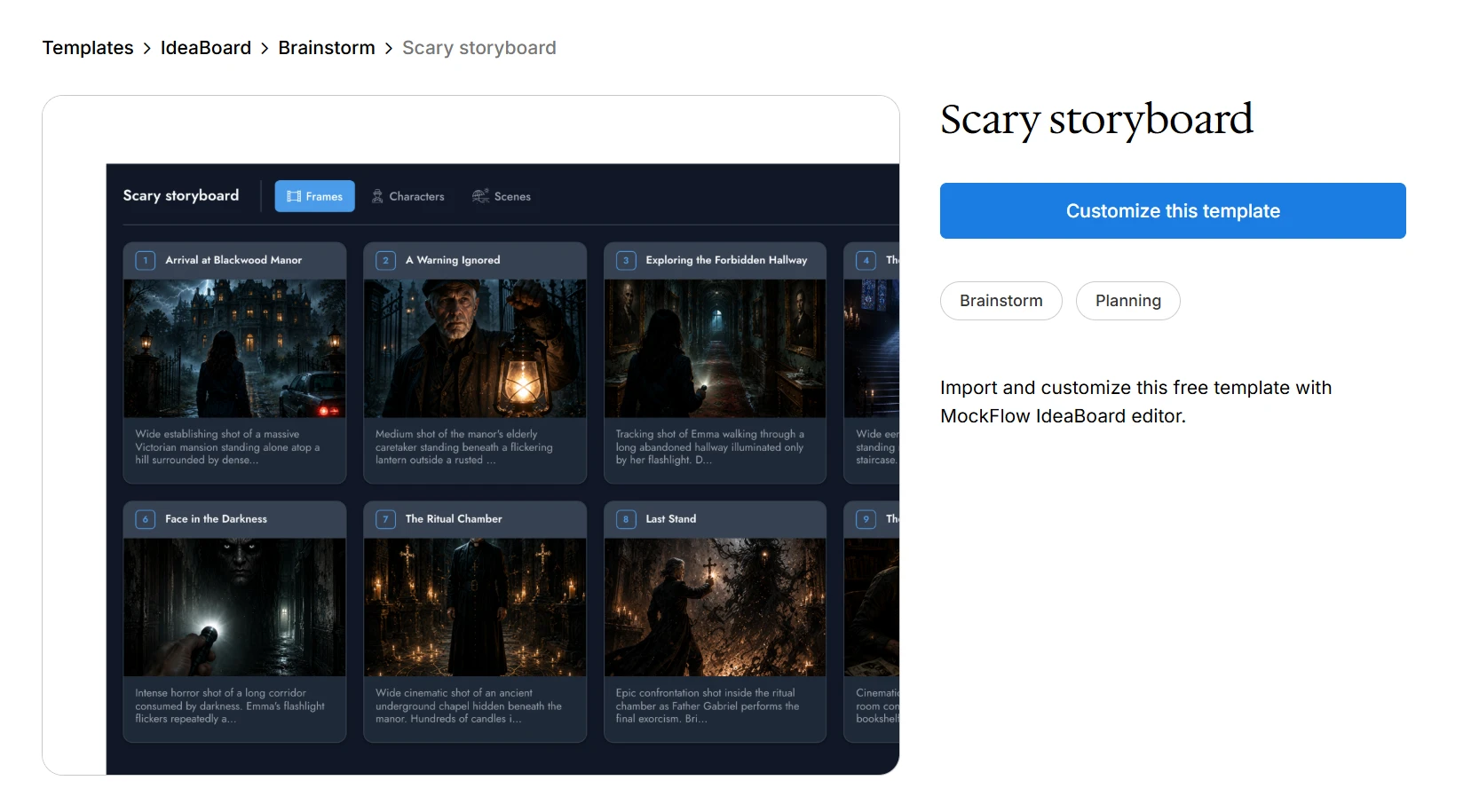
Task: Switch to the Frames tab
Action: coord(314,196)
